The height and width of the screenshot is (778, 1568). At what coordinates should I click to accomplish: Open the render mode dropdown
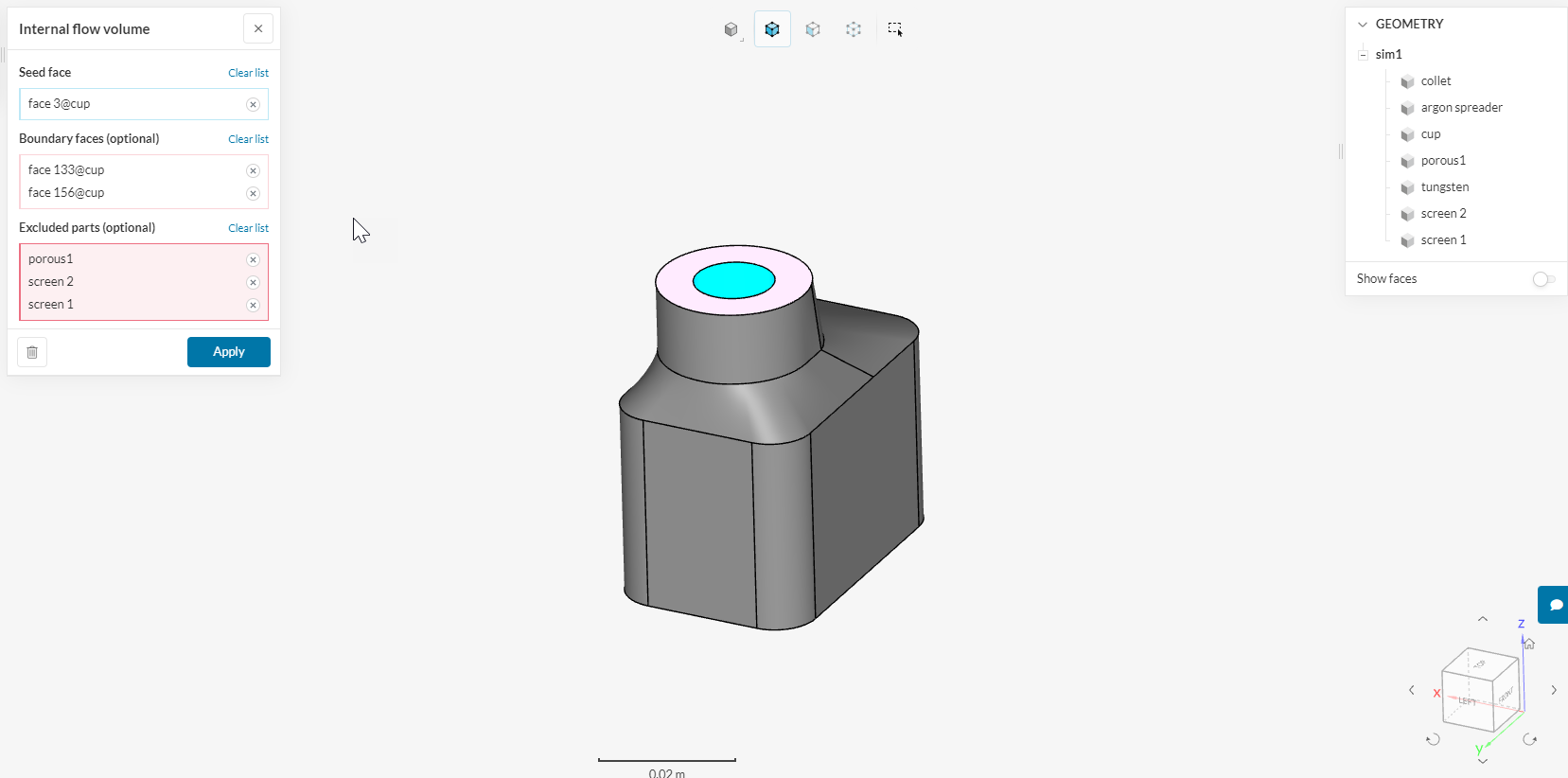[731, 29]
